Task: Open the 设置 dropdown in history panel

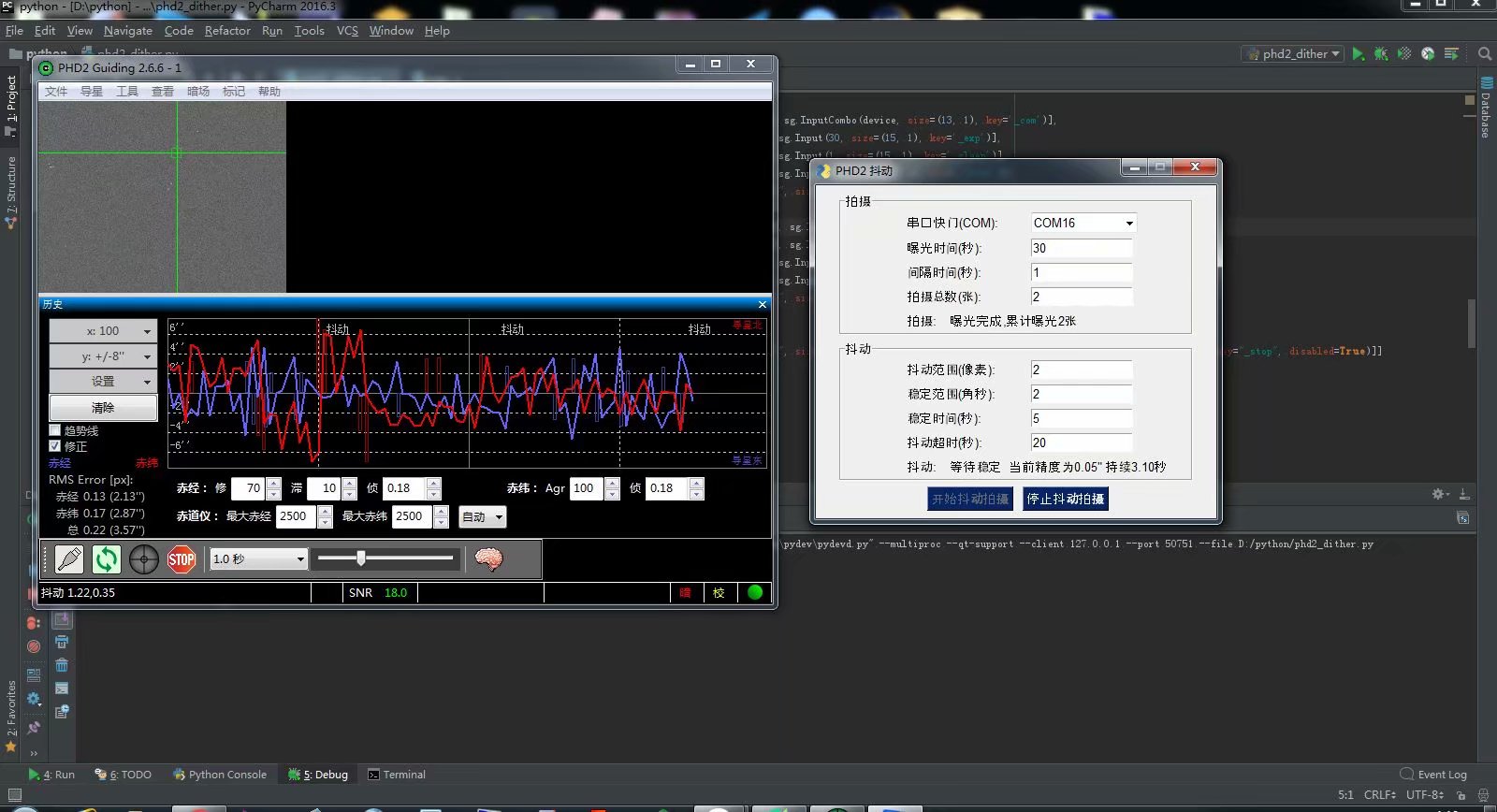Action: (103, 382)
